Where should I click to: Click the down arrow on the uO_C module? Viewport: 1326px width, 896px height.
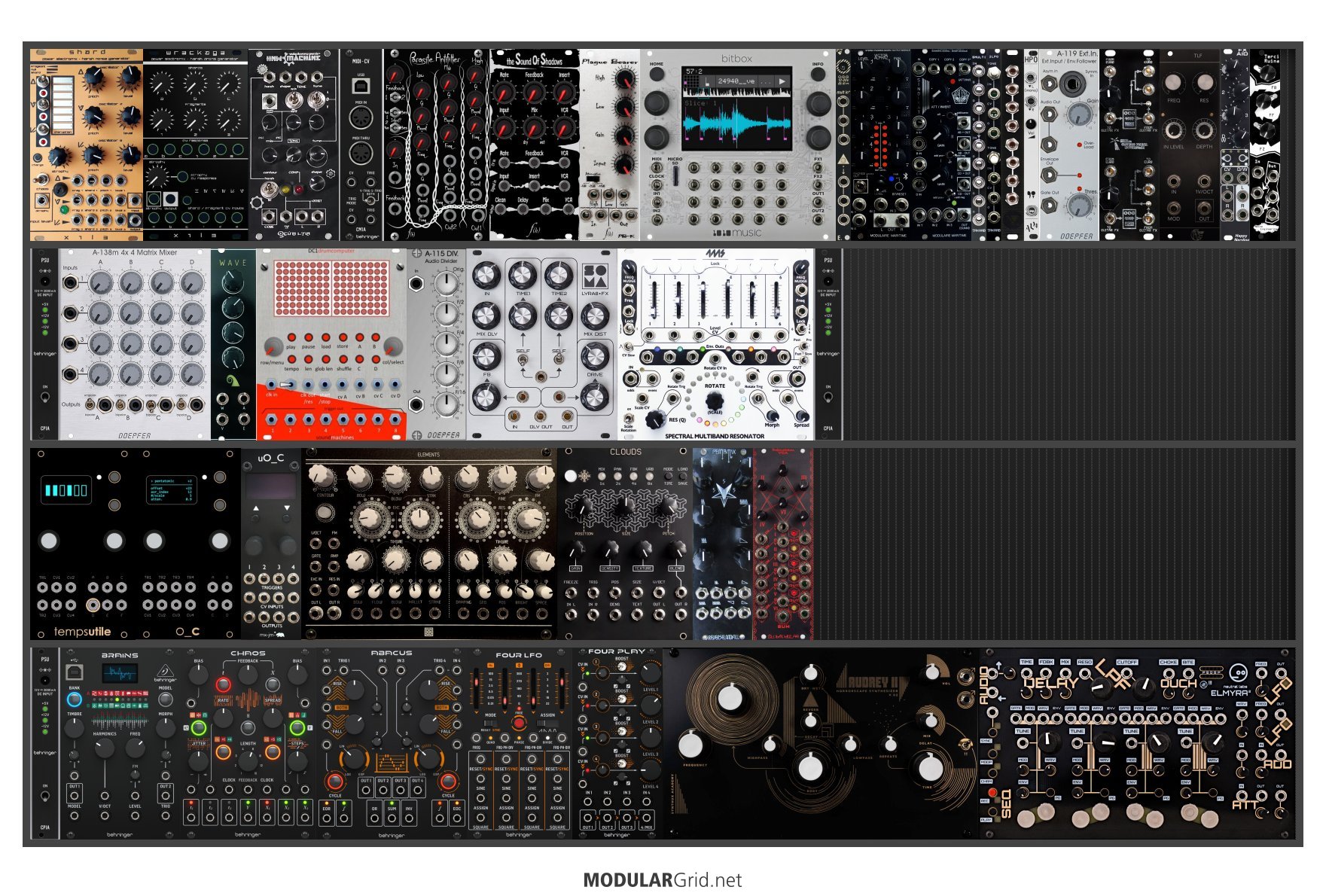287,509
